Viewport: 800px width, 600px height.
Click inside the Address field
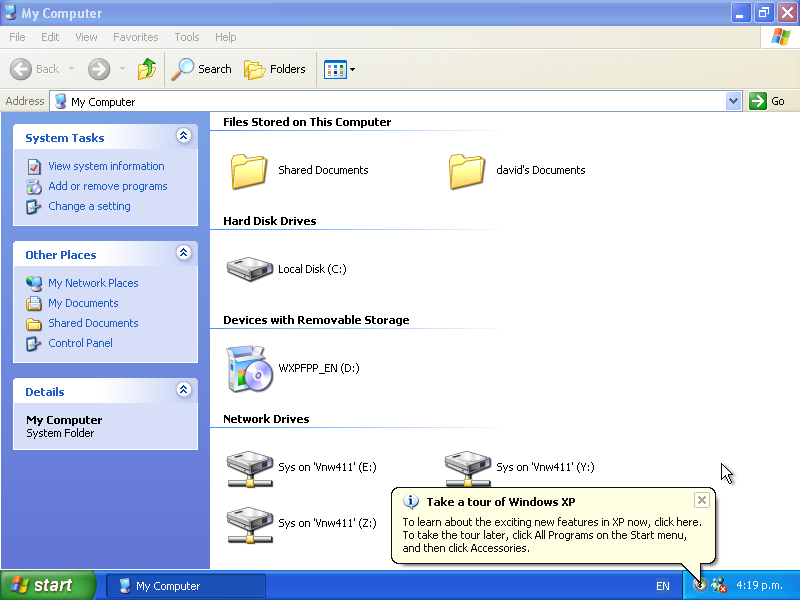coord(395,101)
